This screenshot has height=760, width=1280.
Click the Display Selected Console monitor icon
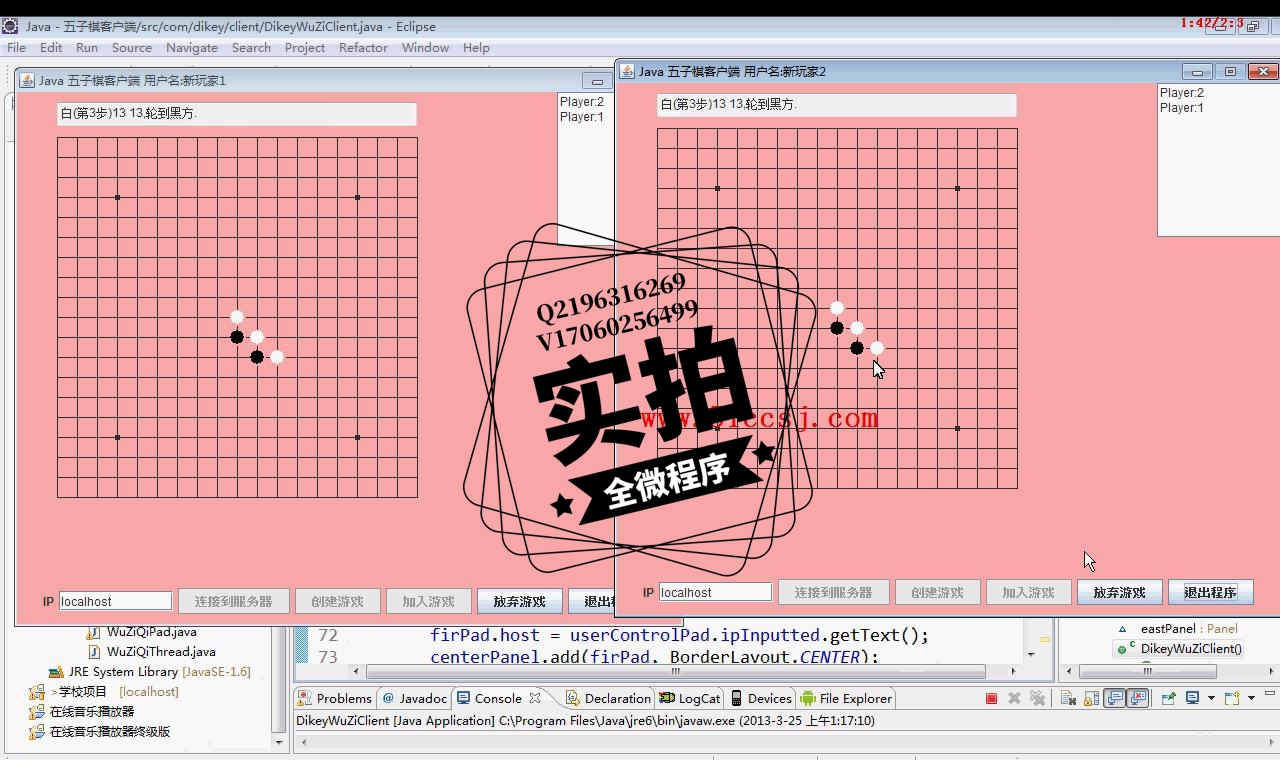pos(1192,698)
